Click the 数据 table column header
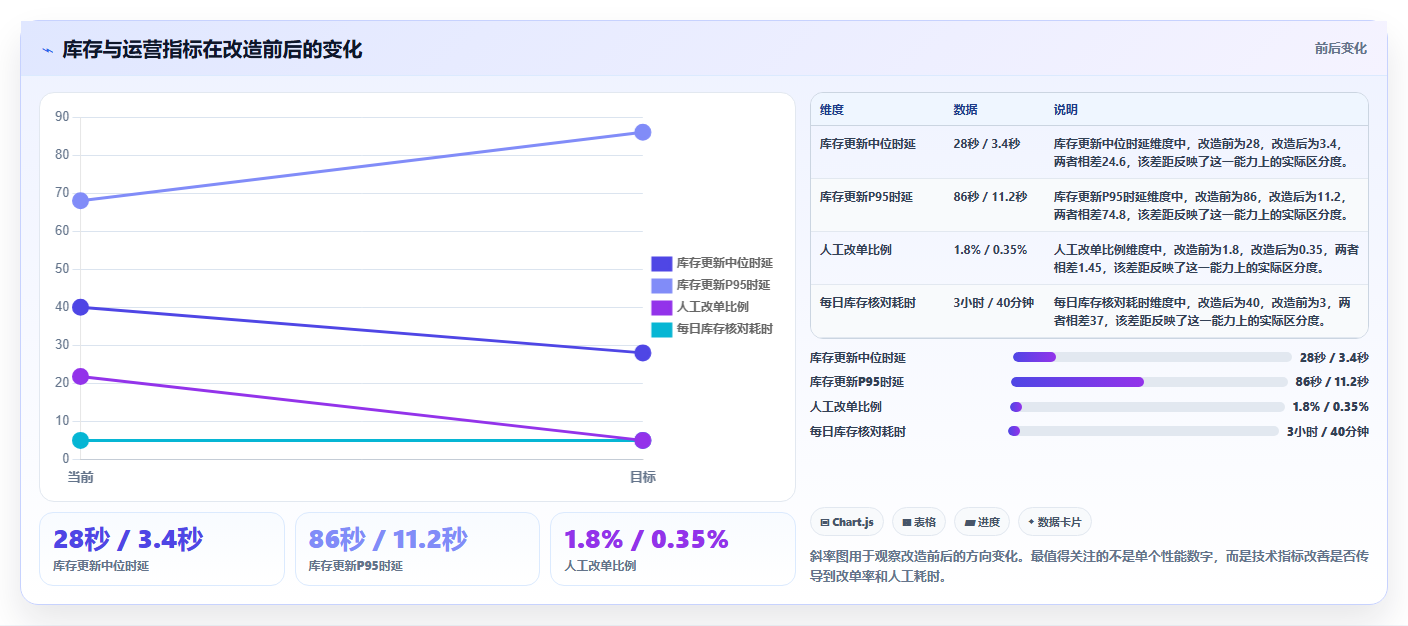This screenshot has height=626, width=1408. point(966,110)
